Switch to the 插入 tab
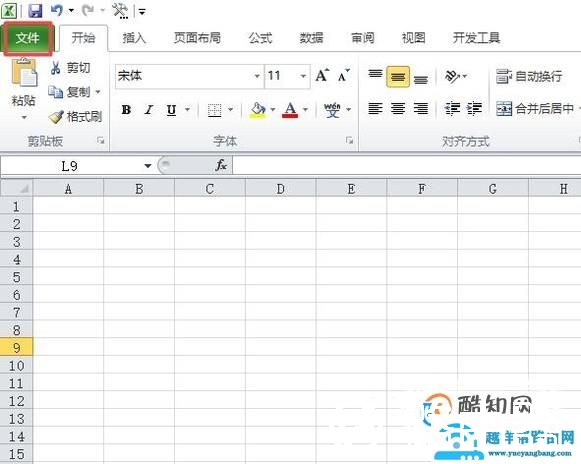 [134, 38]
